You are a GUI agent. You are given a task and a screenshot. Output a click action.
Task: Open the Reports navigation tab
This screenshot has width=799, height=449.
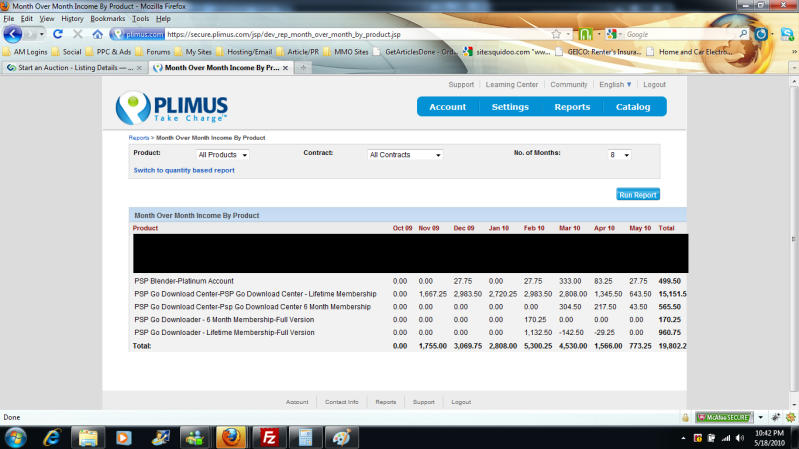tap(572, 107)
